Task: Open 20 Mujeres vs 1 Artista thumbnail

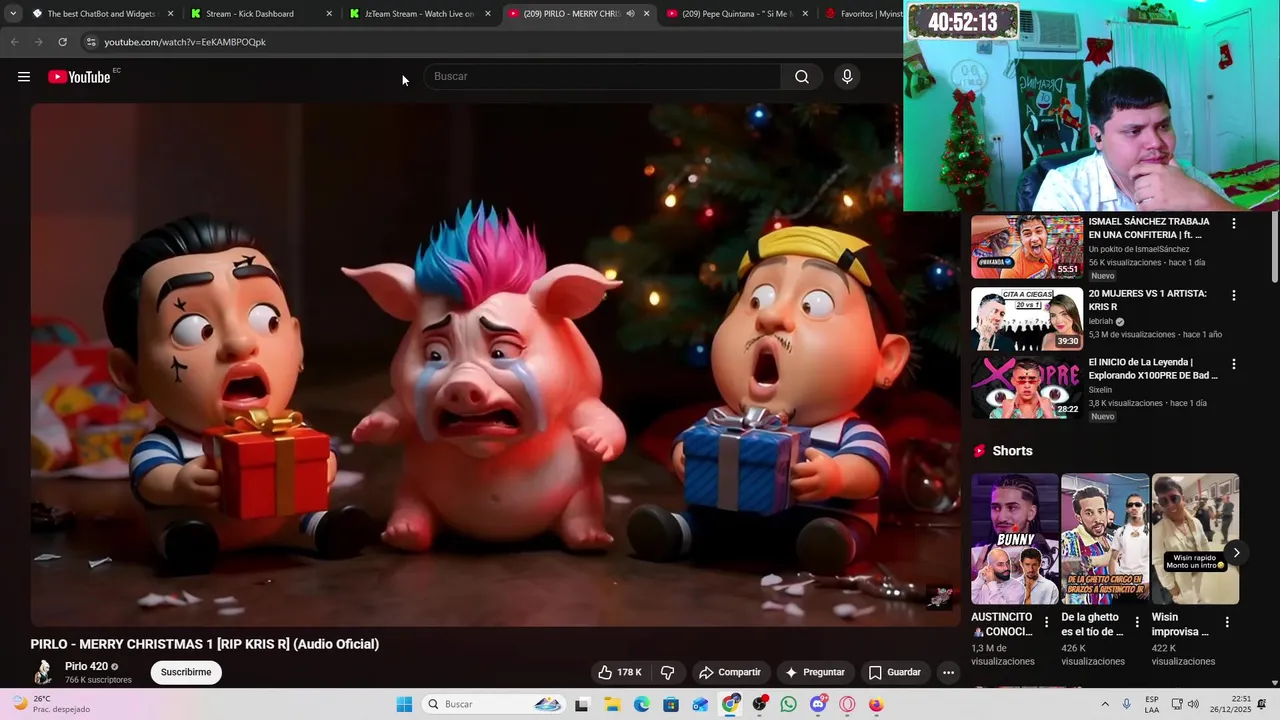Action: pos(1027,318)
